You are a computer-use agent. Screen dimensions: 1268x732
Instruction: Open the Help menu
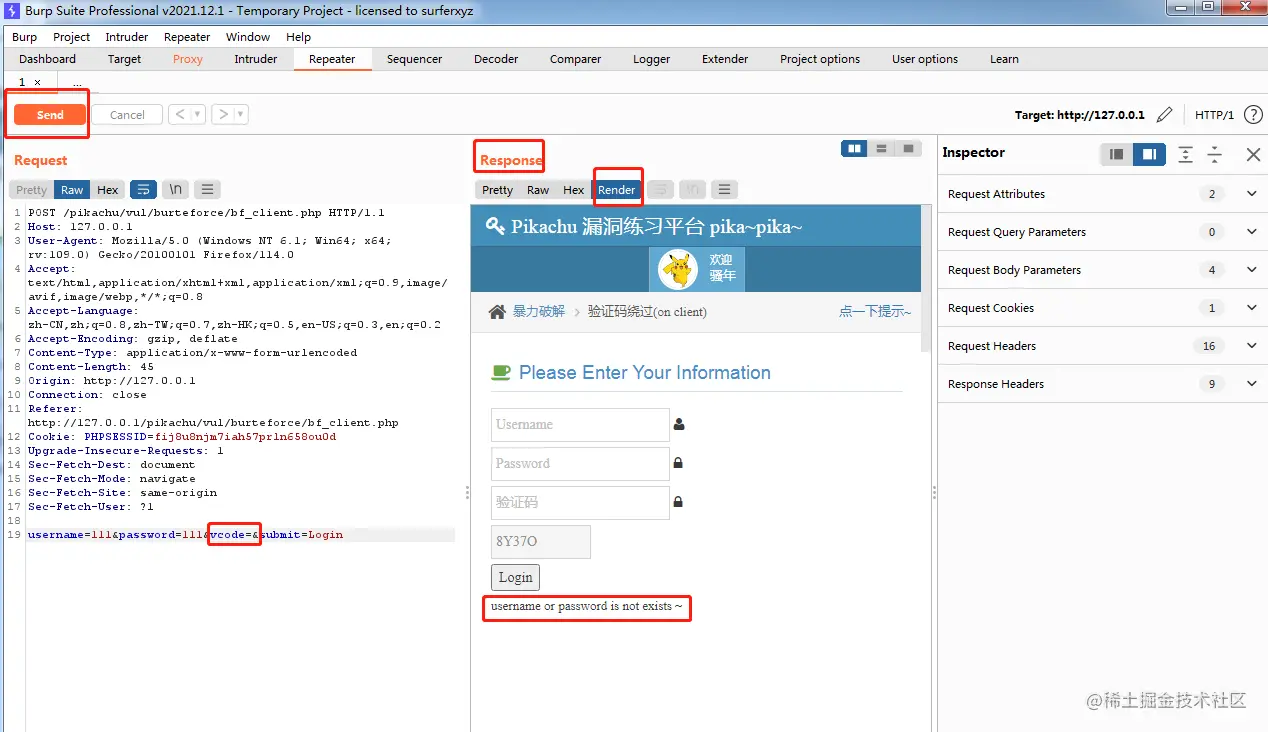click(299, 37)
